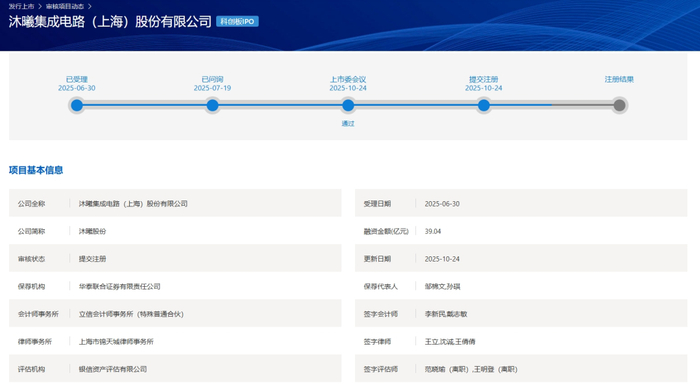700x392 pixels.
Task: Open the 审核项目动态 breadcrumb link
Action: (x=65, y=6)
